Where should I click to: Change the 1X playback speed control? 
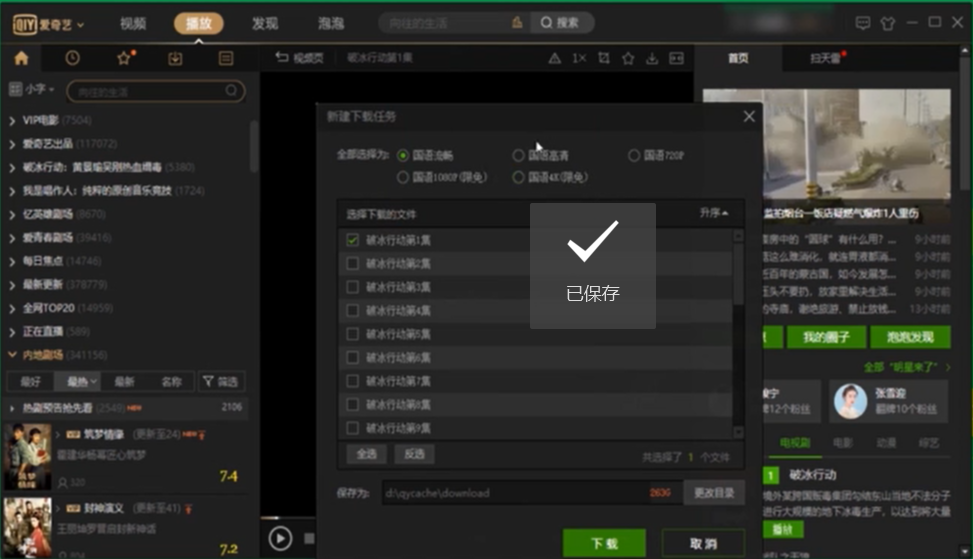pyautogui.click(x=579, y=58)
